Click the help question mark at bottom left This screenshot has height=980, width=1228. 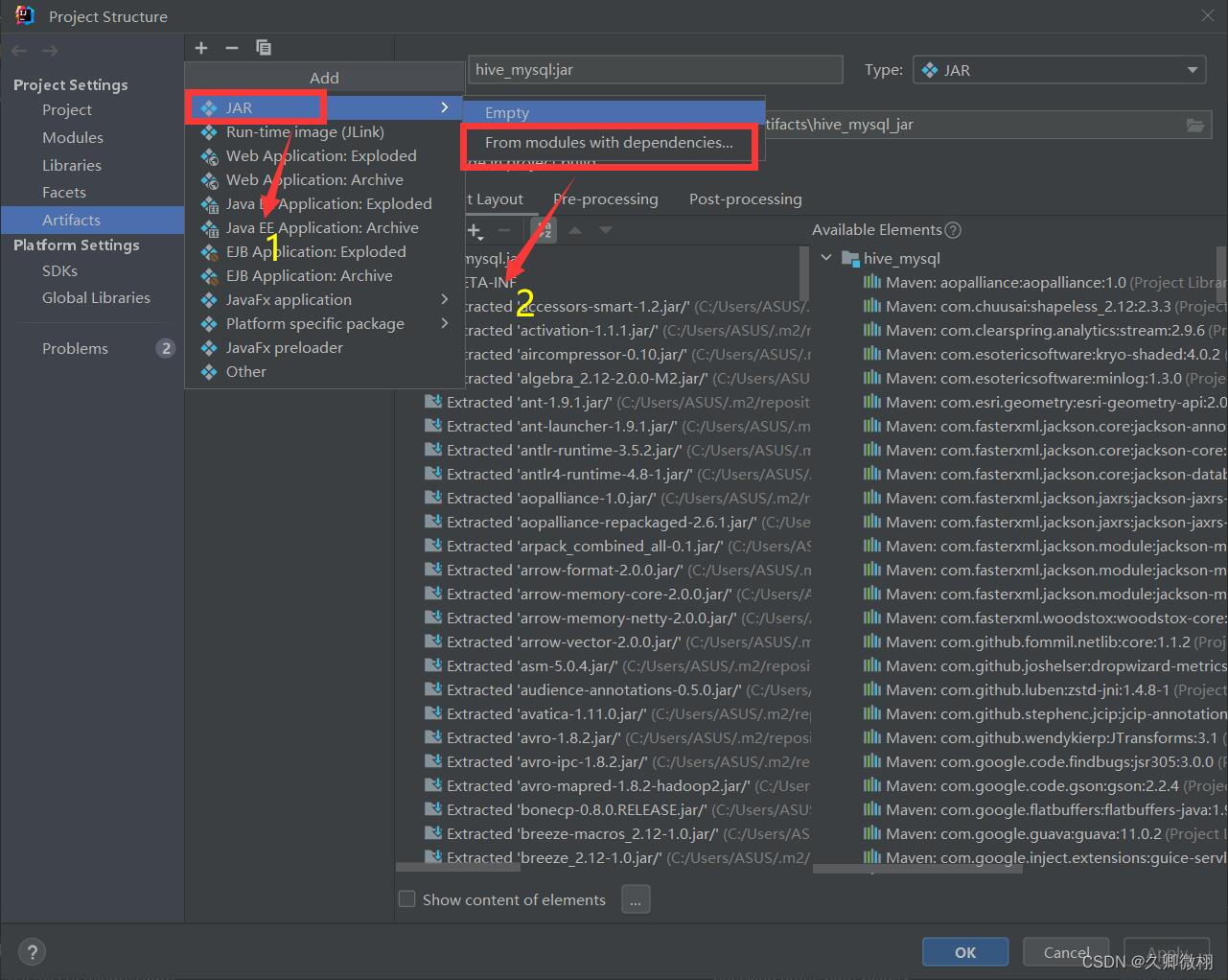32,951
